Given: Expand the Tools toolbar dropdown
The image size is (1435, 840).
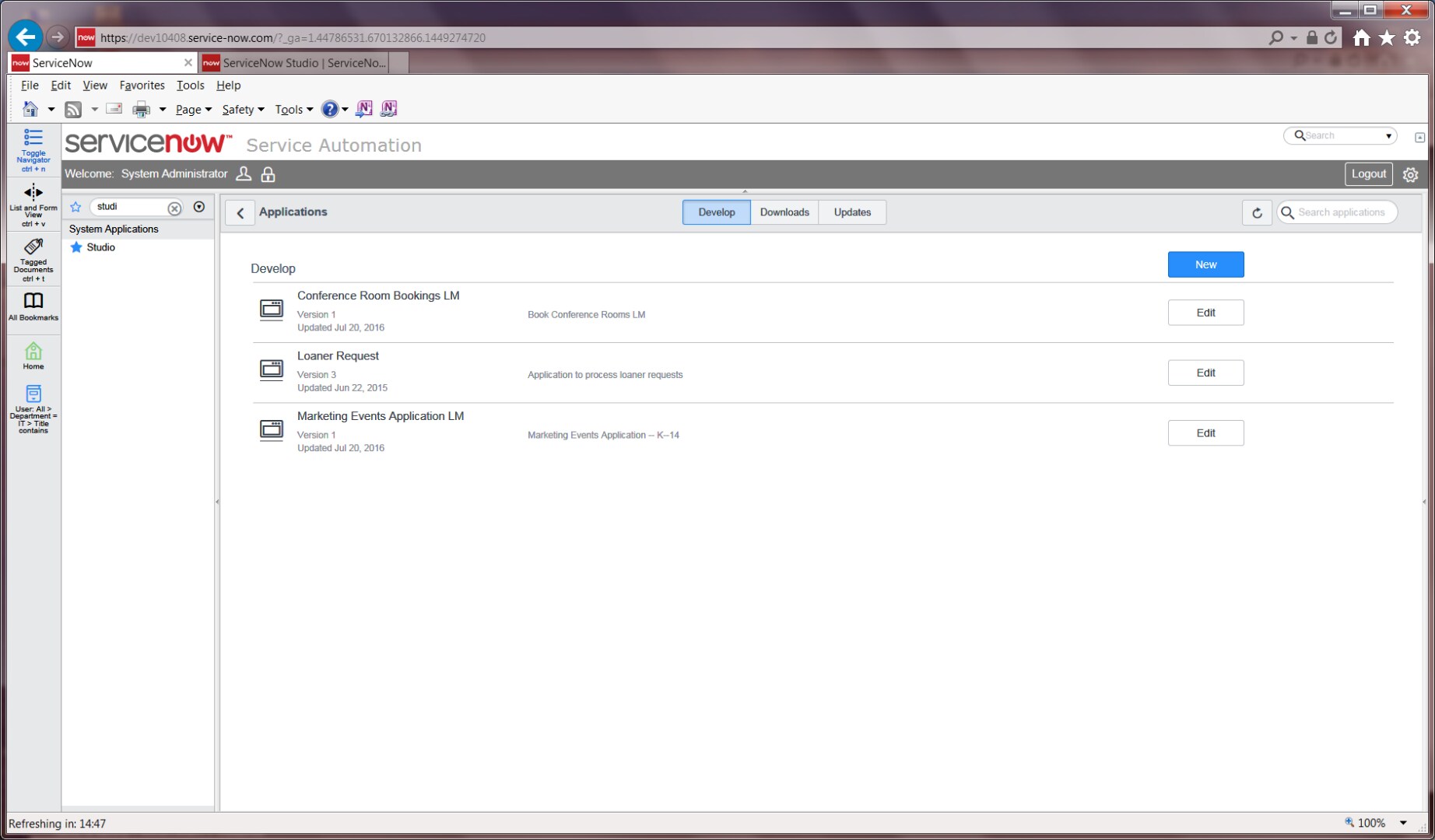Looking at the screenshot, I should point(294,110).
